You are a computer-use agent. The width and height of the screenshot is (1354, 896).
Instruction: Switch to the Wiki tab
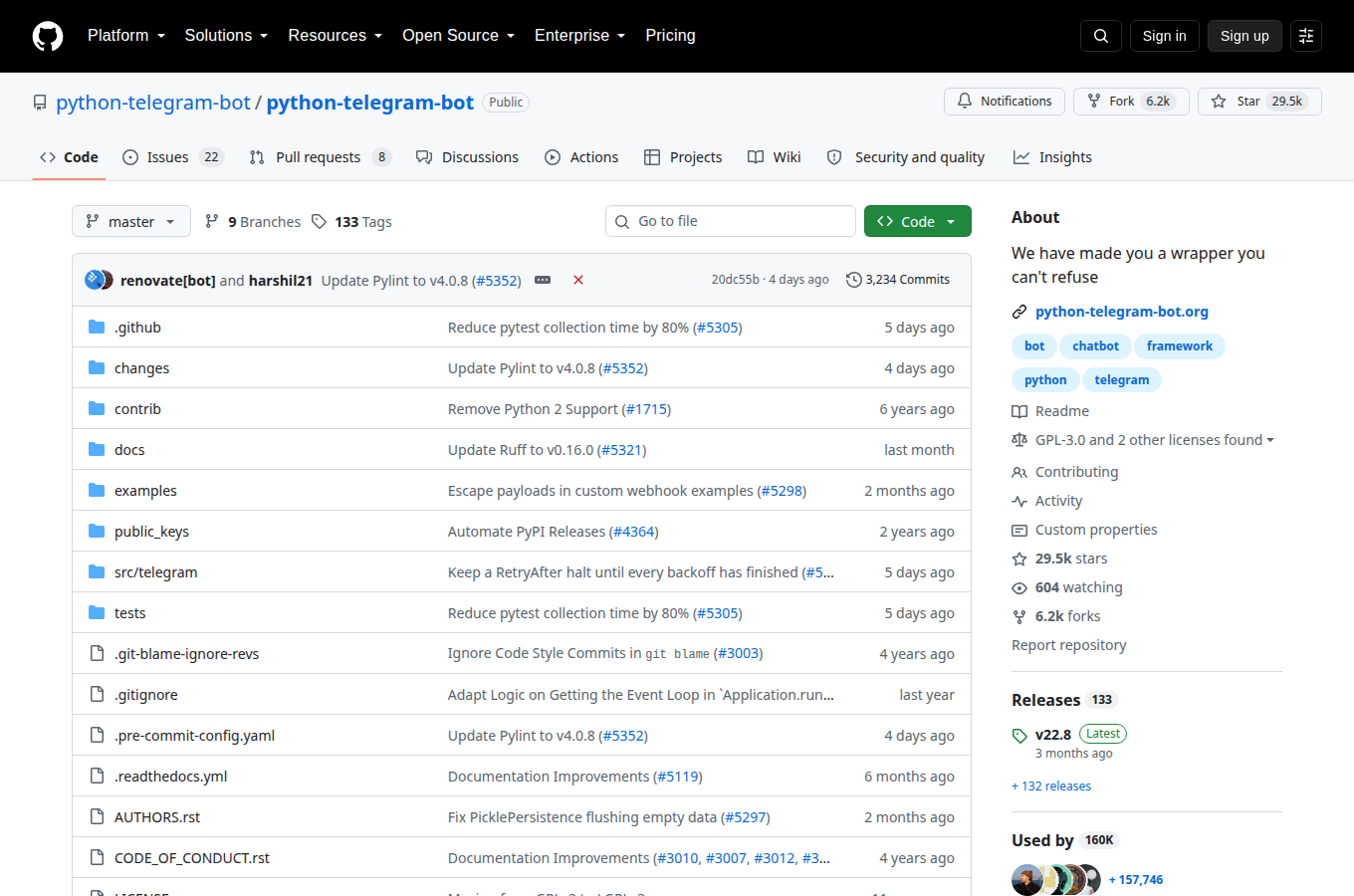(x=775, y=157)
